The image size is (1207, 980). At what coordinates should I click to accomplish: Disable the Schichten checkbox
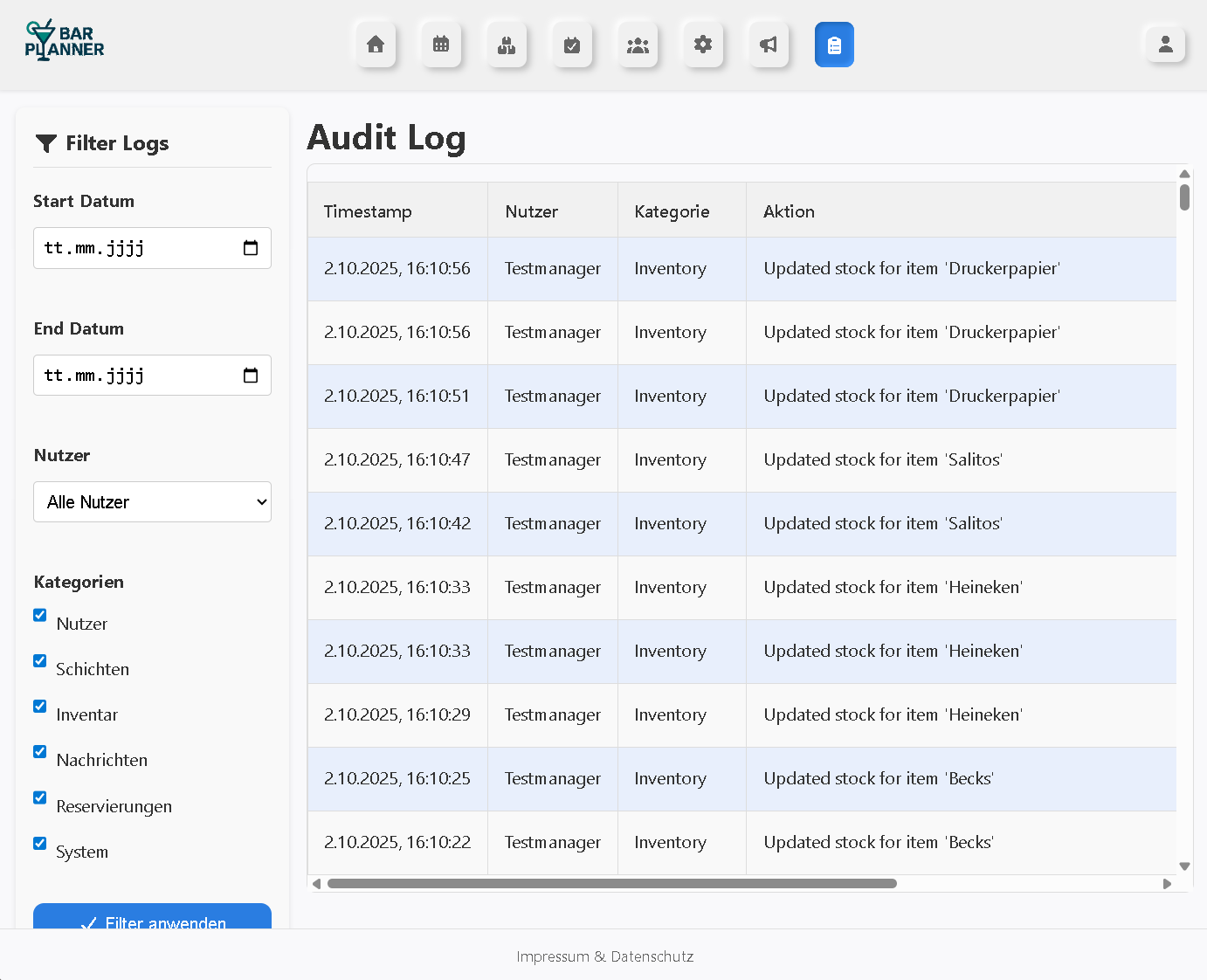click(x=39, y=660)
